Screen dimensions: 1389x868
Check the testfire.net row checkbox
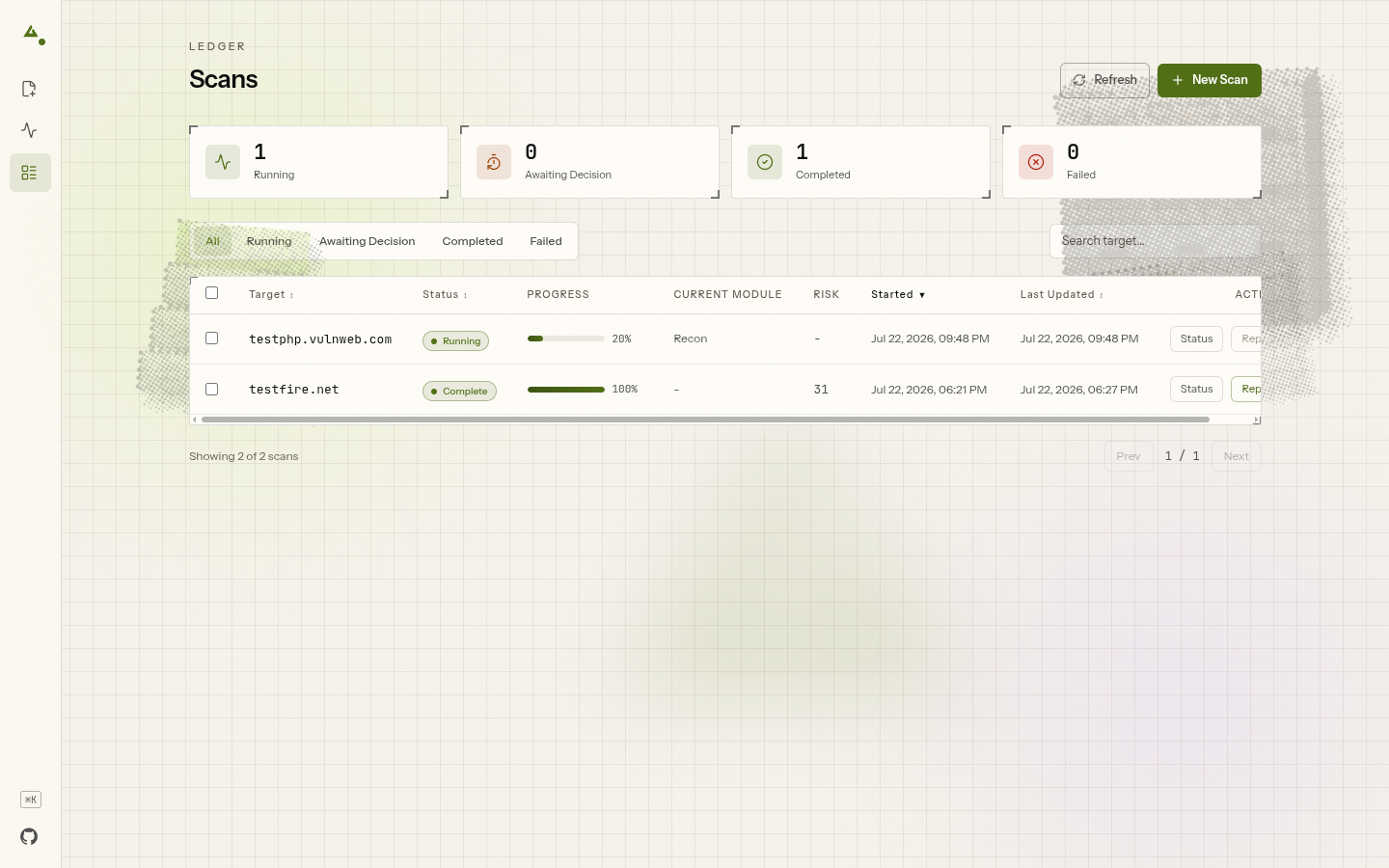(212, 390)
